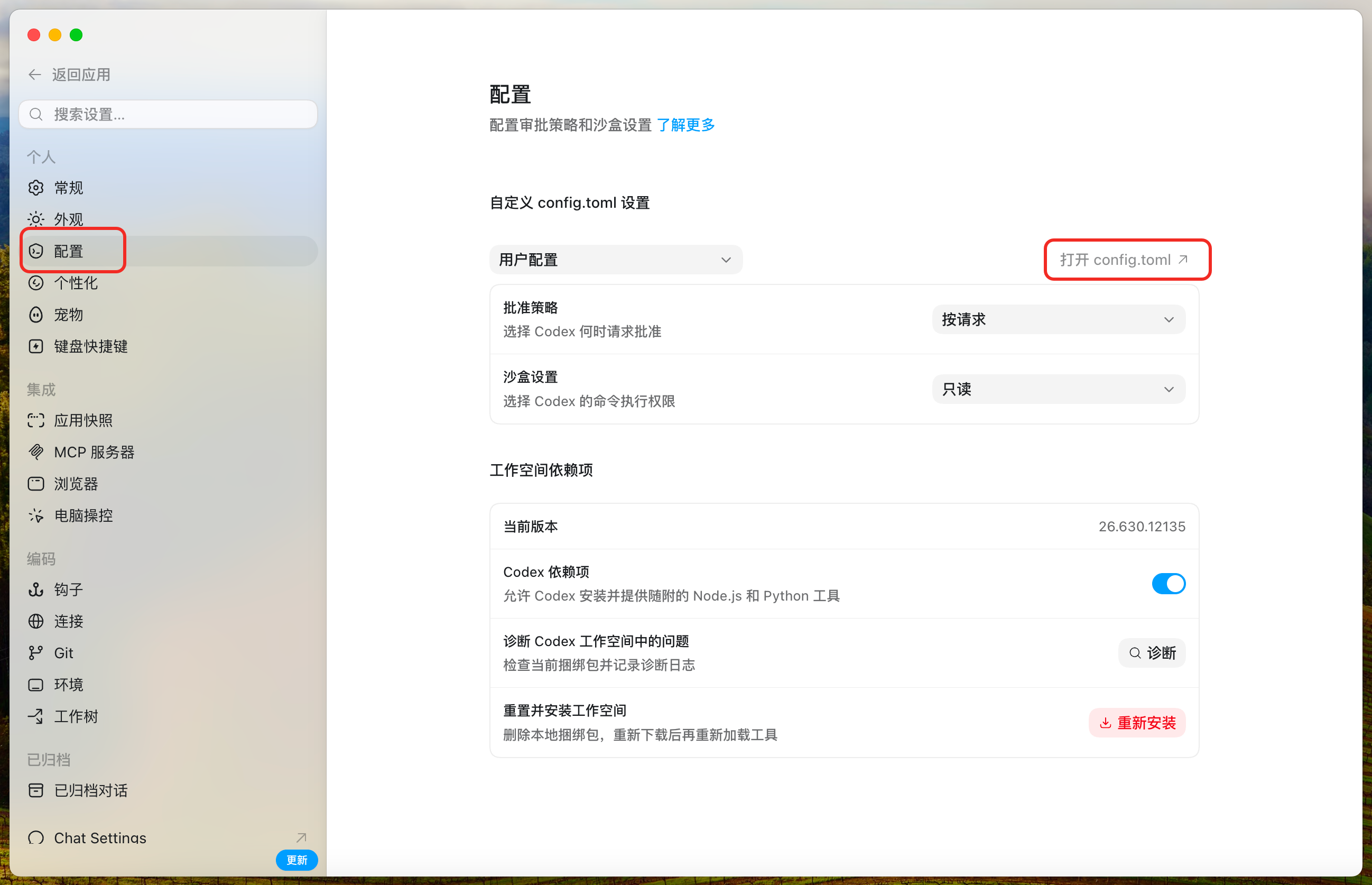The height and width of the screenshot is (885, 1372).
Task: Click the magnifier icon inside 诊断 button
Action: tap(1135, 653)
